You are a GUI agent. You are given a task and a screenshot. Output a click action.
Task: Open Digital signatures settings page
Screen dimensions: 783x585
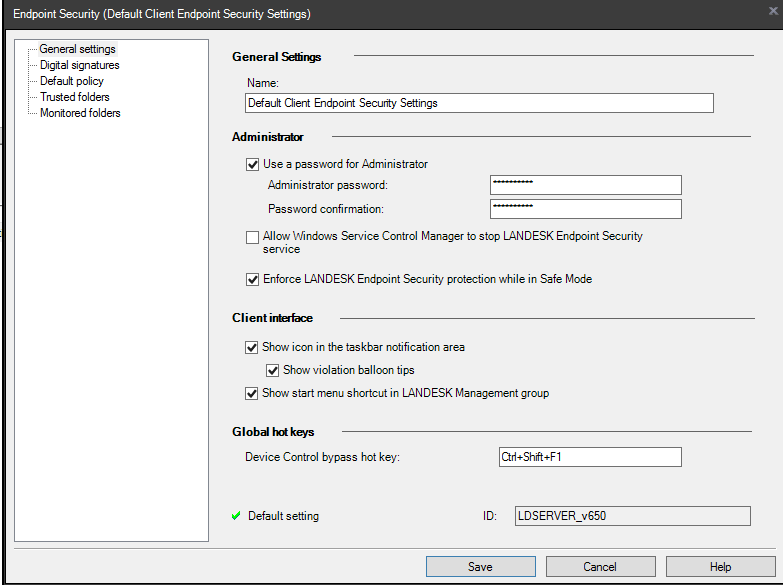79,65
